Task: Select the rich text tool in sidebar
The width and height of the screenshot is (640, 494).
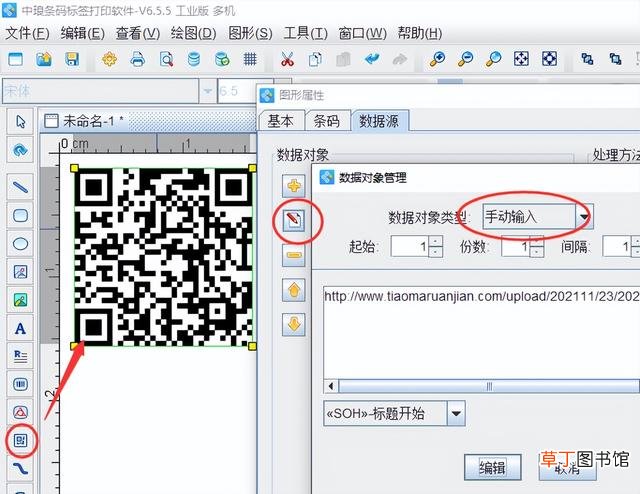Action: (20, 356)
